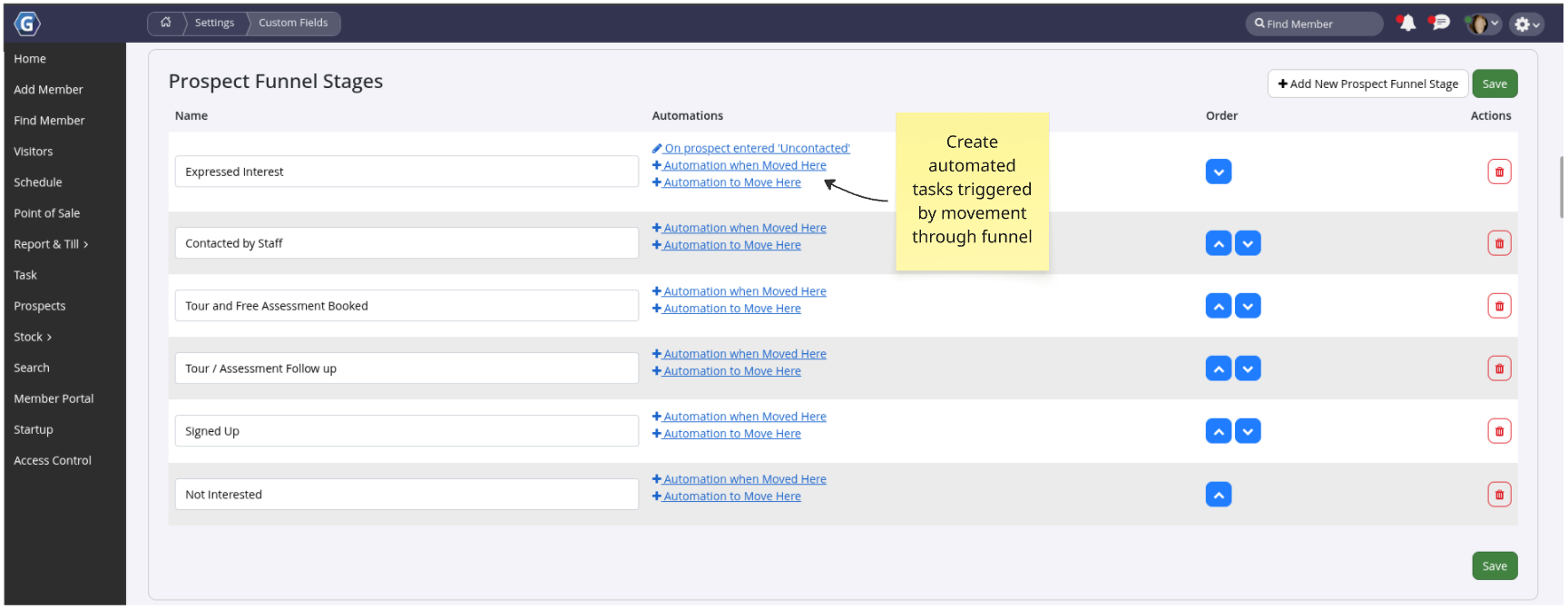Viewport: 1568px width, 609px height.
Task: Open the chat messages icon
Action: point(1439,24)
